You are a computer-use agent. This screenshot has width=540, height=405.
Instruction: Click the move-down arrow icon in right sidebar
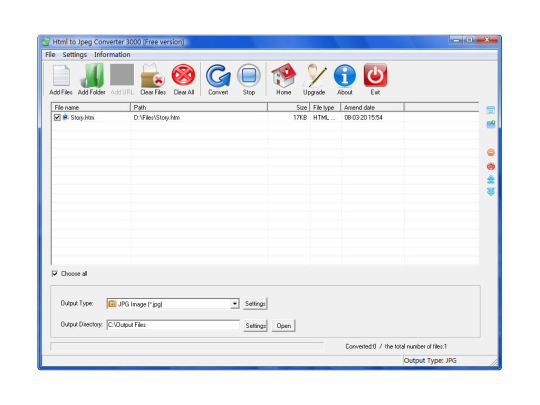point(491,192)
